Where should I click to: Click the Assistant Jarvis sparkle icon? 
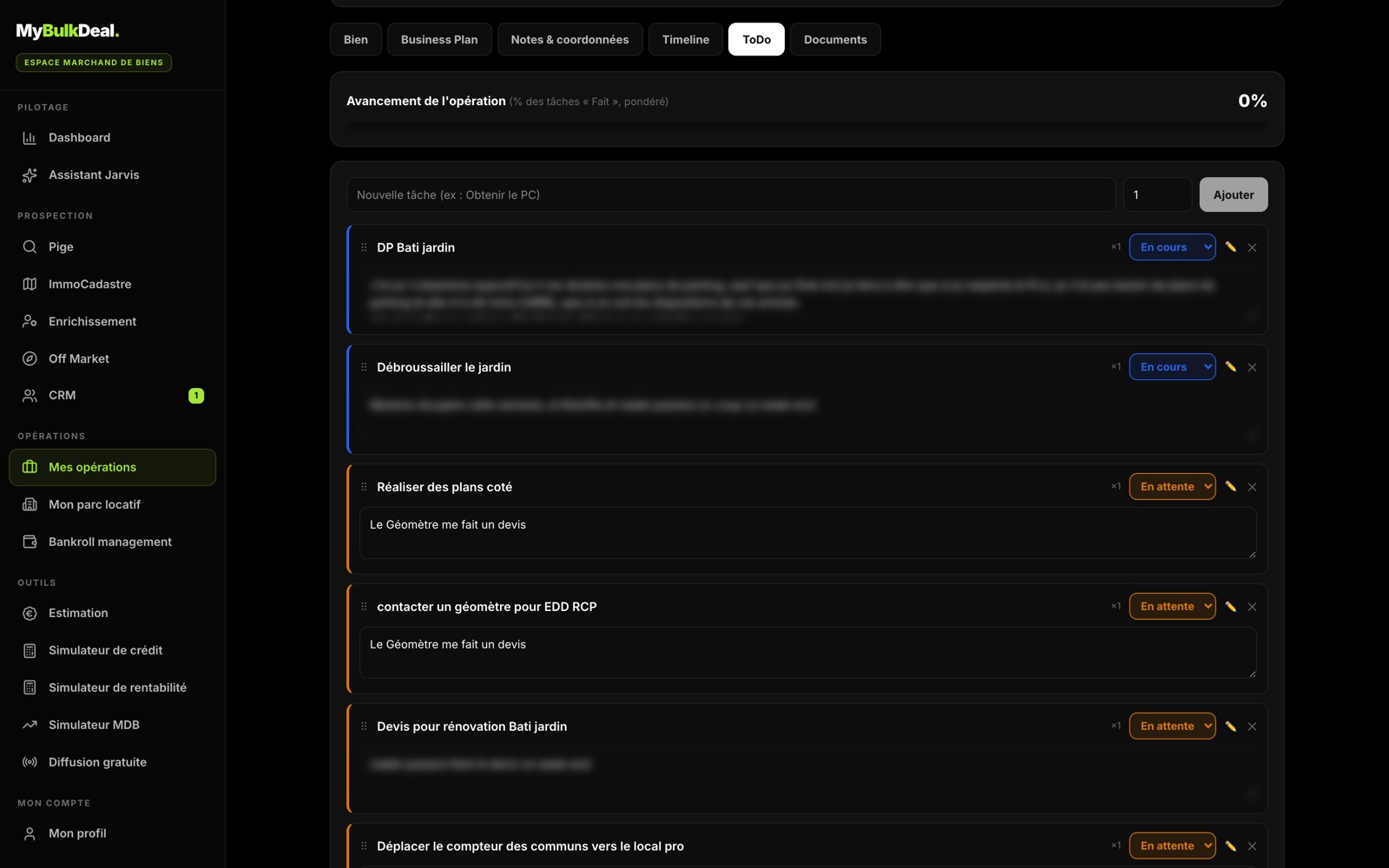[30, 175]
